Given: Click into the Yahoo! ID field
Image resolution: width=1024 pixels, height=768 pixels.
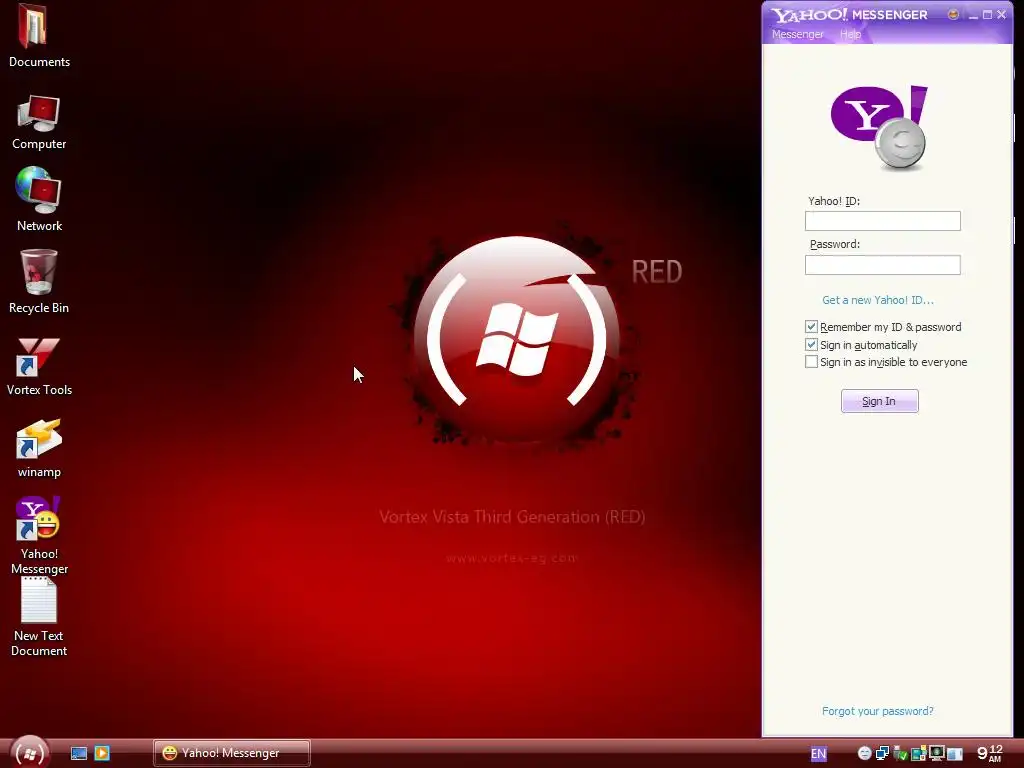Looking at the screenshot, I should [882, 221].
